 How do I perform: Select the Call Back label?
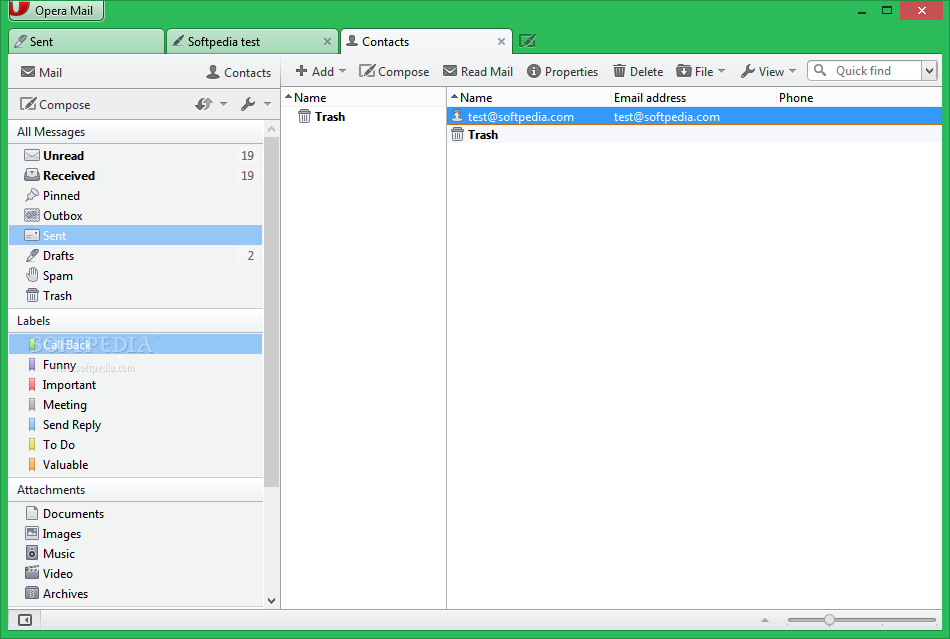pyautogui.click(x=136, y=344)
